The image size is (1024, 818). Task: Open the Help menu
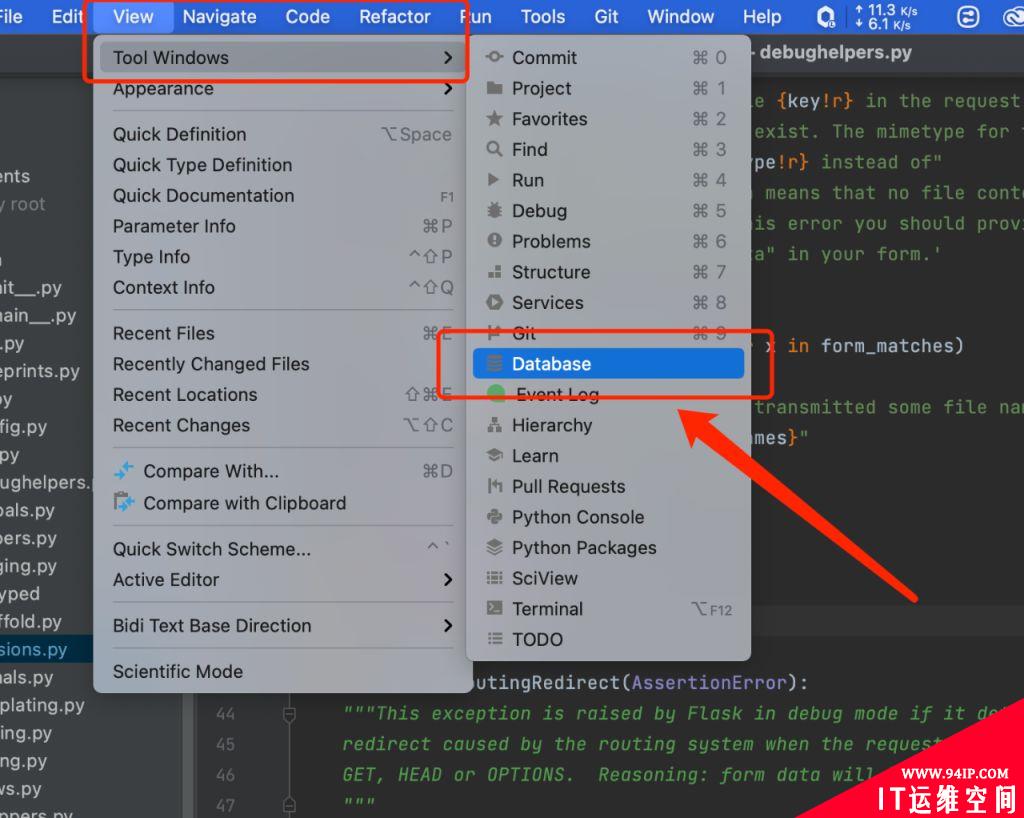pyautogui.click(x=762, y=17)
